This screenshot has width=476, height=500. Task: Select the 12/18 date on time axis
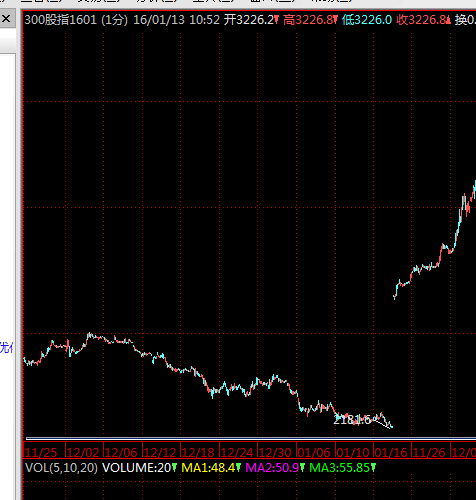[198, 452]
